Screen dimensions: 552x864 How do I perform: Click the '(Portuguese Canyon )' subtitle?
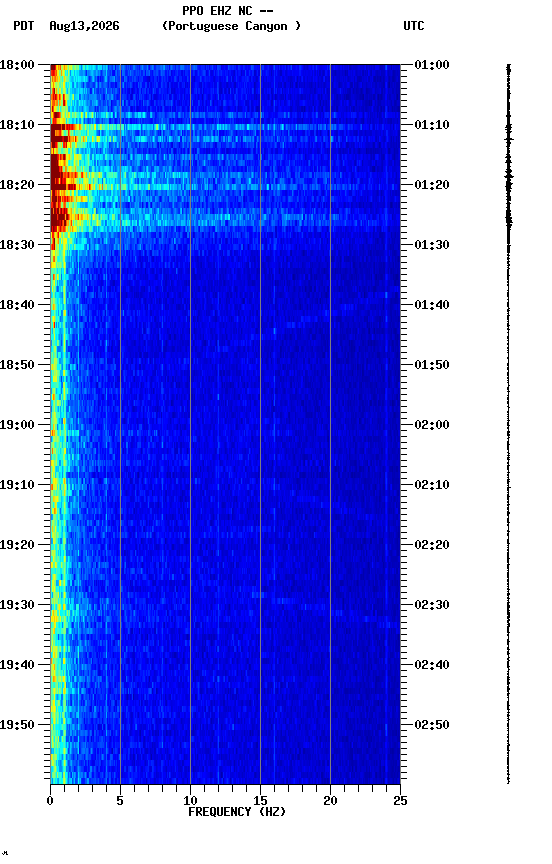click(x=231, y=26)
